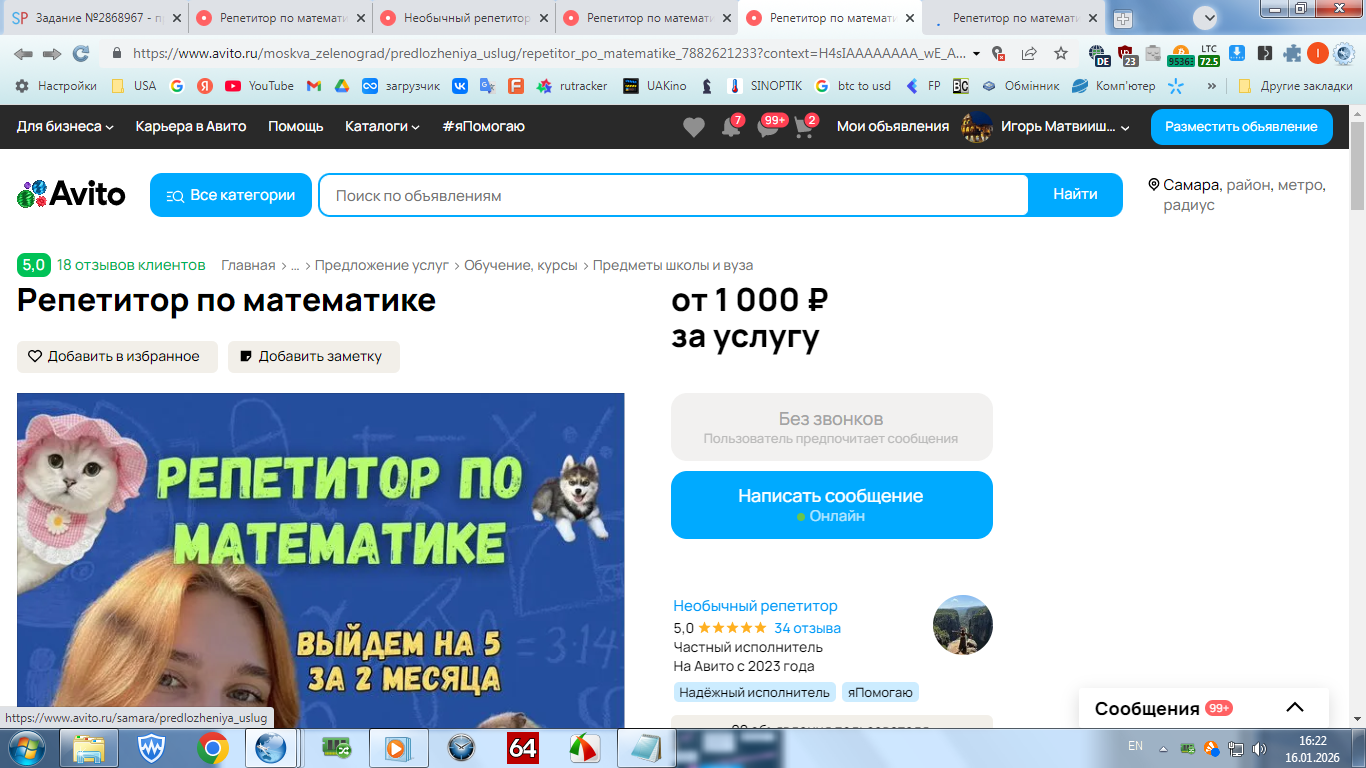Open the 'Все категории' category list
The image size is (1366, 768).
pos(231,195)
